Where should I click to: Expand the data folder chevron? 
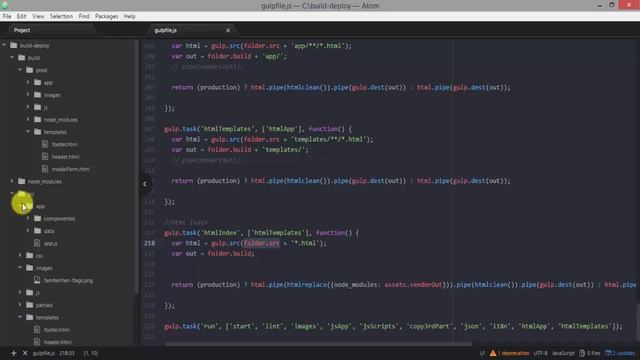[28, 231]
